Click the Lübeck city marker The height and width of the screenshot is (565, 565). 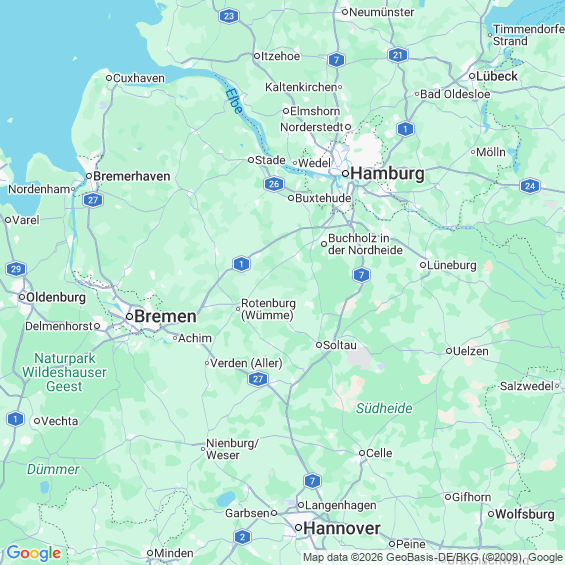tap(472, 76)
